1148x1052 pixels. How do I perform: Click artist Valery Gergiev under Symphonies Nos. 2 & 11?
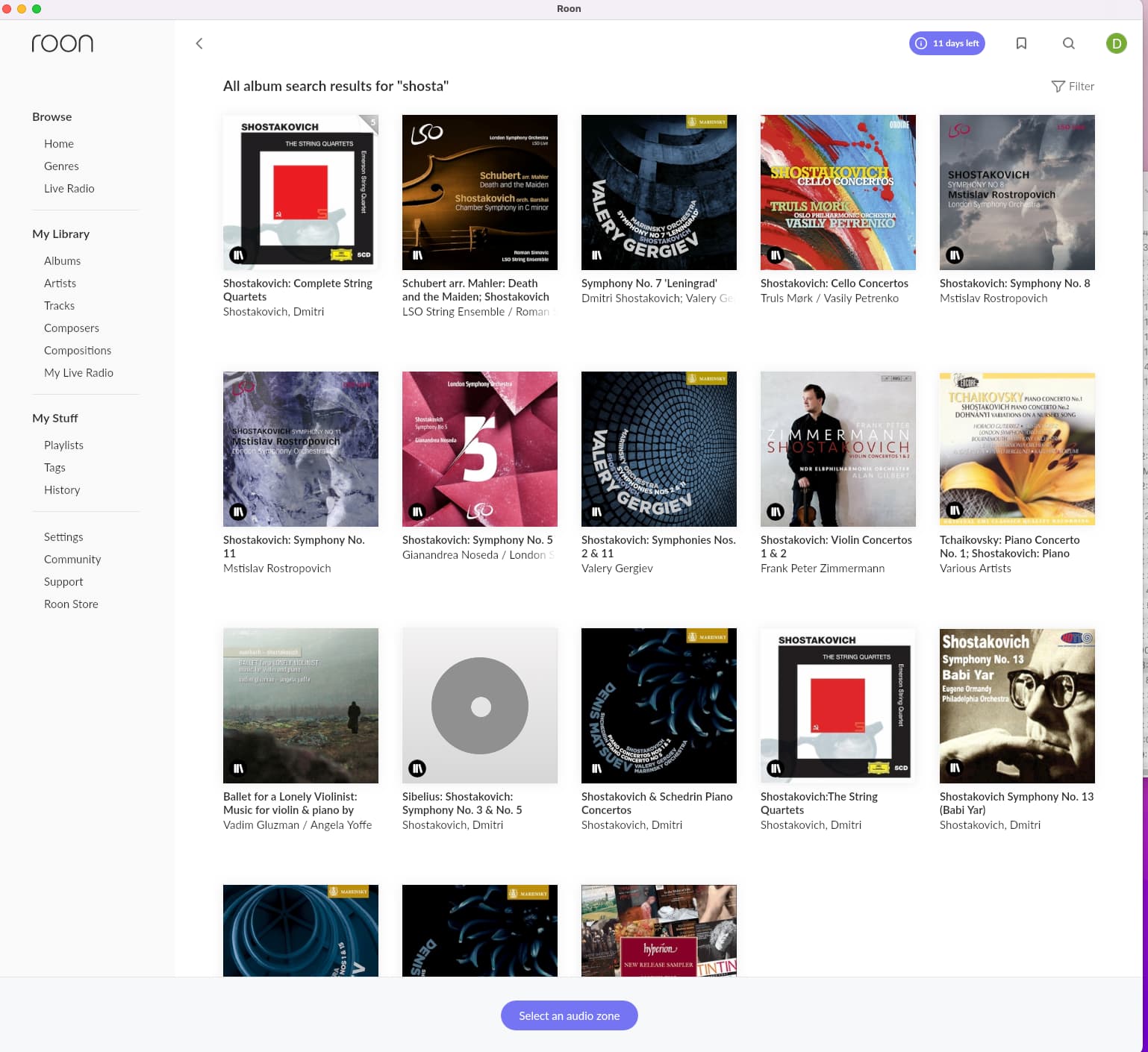617,569
